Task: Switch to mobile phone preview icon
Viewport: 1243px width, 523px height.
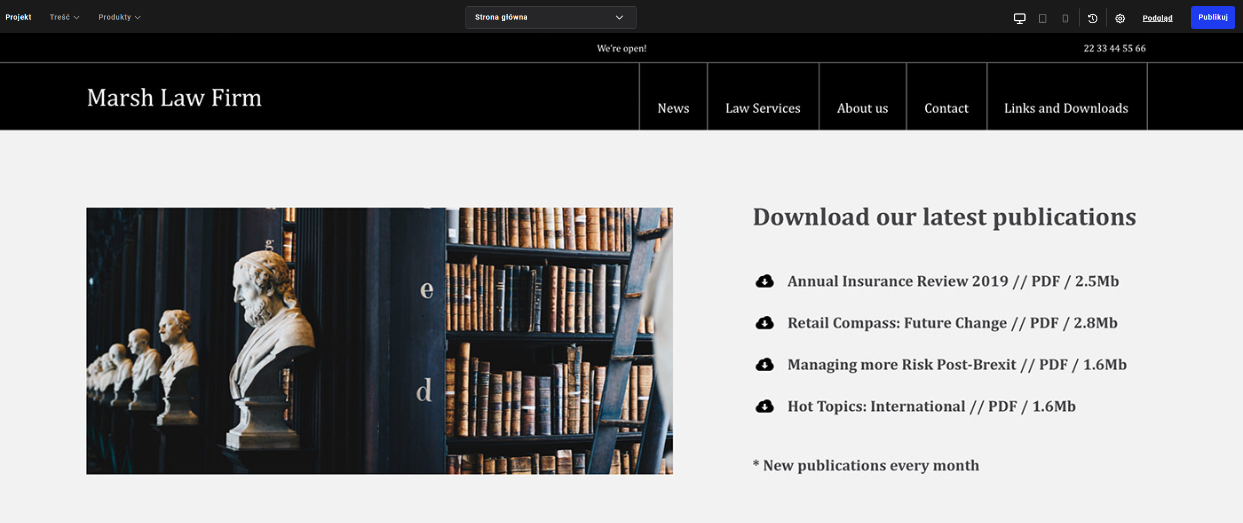Action: [1065, 18]
